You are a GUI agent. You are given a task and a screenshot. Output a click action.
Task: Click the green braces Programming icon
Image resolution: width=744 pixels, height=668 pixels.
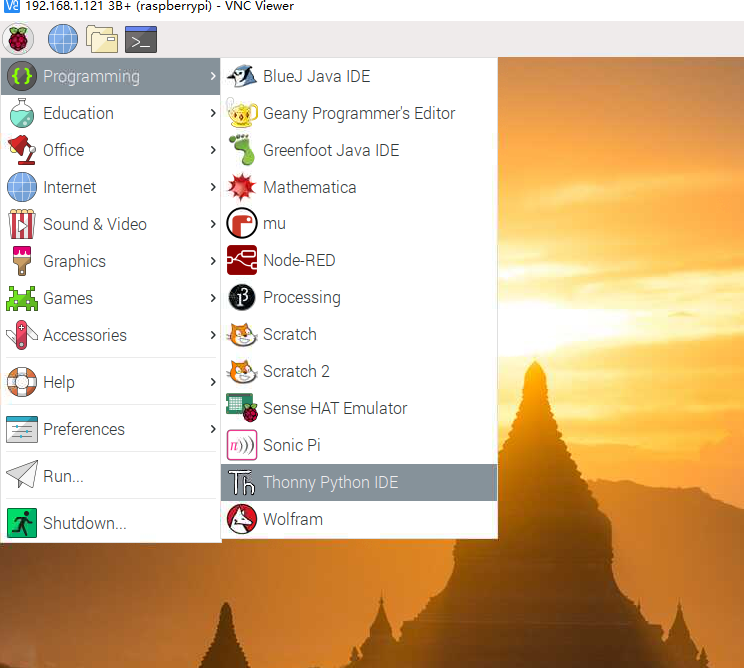click(x=22, y=76)
